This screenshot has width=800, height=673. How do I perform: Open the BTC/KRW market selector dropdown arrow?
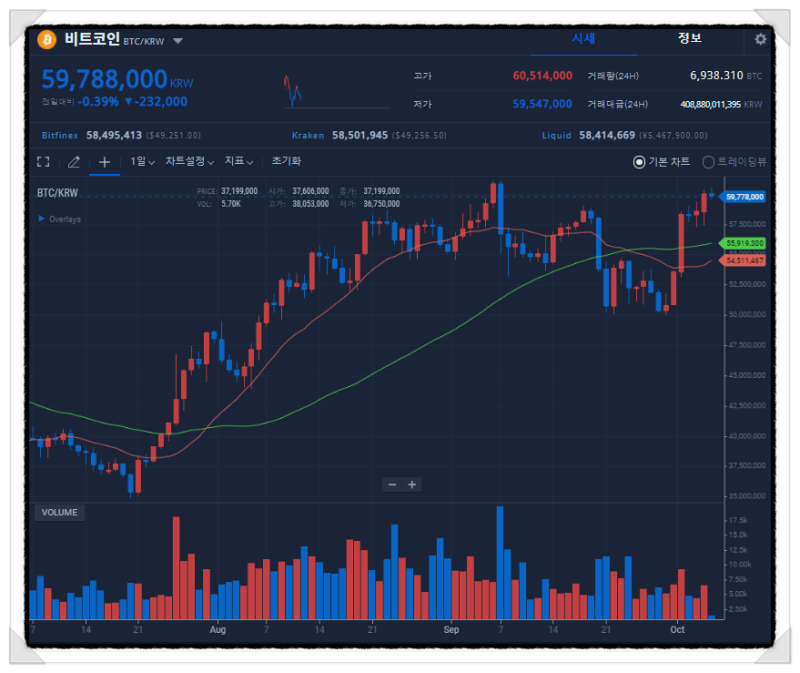pyautogui.click(x=178, y=41)
